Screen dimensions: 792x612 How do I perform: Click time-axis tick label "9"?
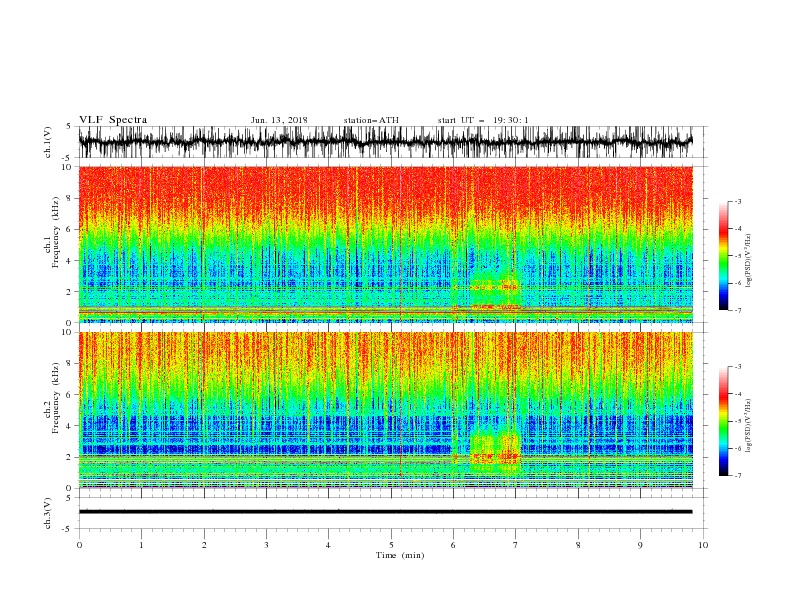coord(640,545)
